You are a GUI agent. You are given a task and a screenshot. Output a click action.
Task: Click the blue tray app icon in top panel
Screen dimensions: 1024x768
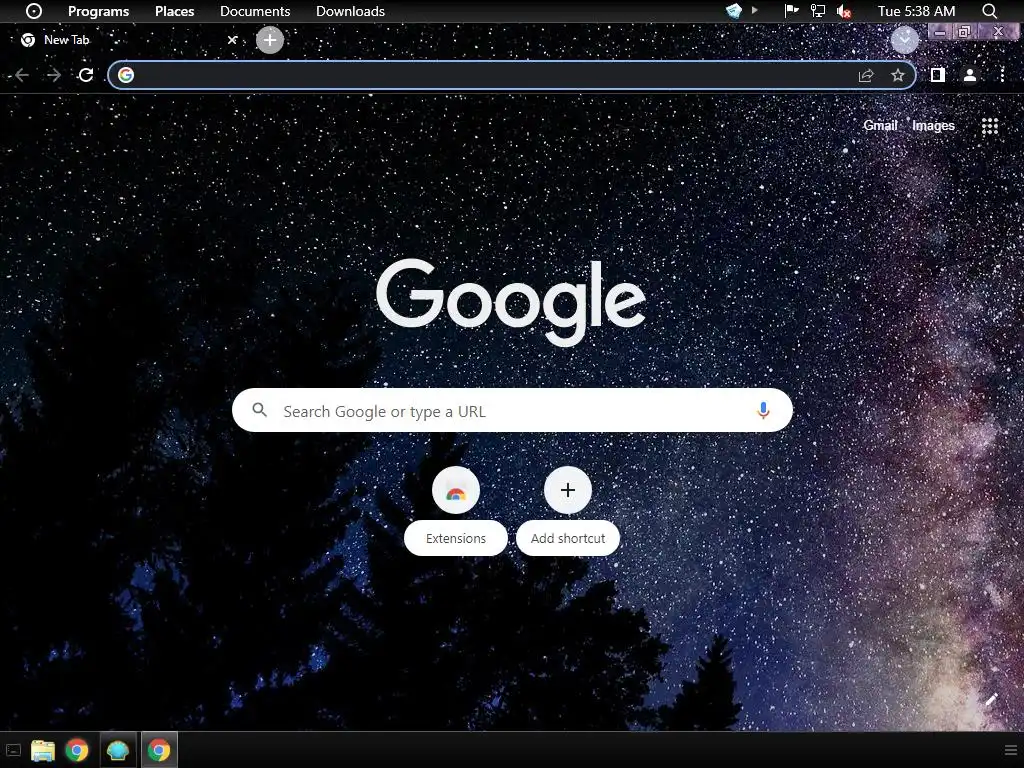[x=734, y=11]
